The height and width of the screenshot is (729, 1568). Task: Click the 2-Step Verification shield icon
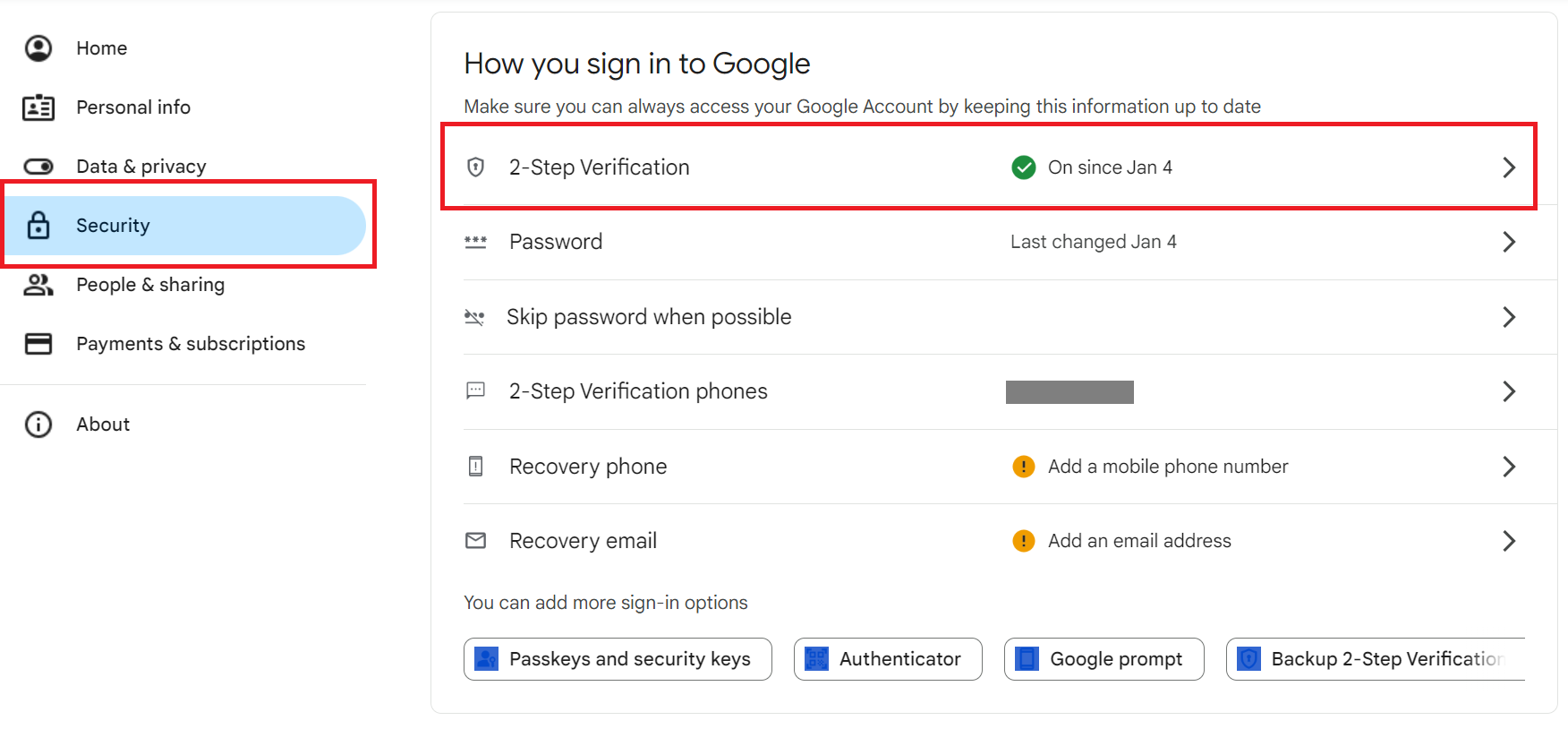point(476,167)
